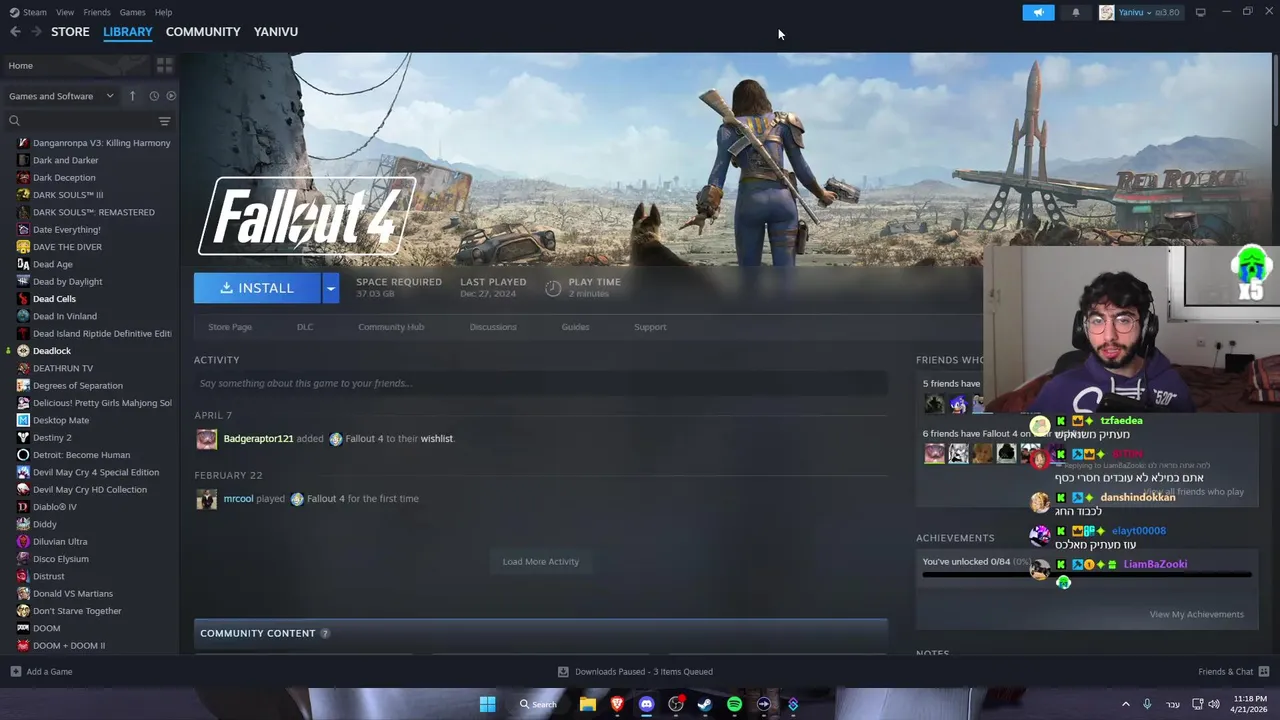Click Add a Game
The image size is (1280, 720).
[x=41, y=672]
